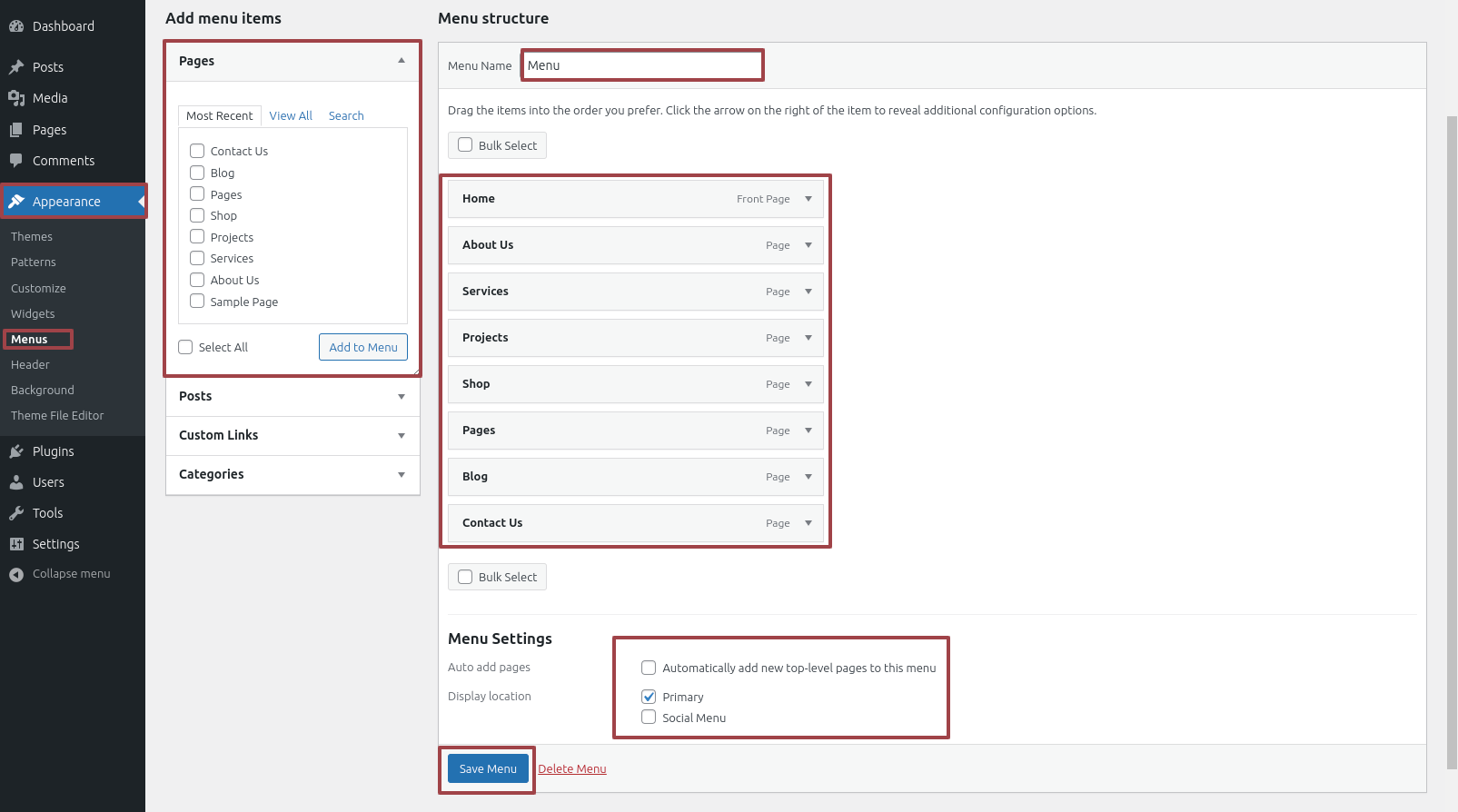Click the page vertical scrollbar
This screenshot has width=1458, height=812.
[1451, 436]
